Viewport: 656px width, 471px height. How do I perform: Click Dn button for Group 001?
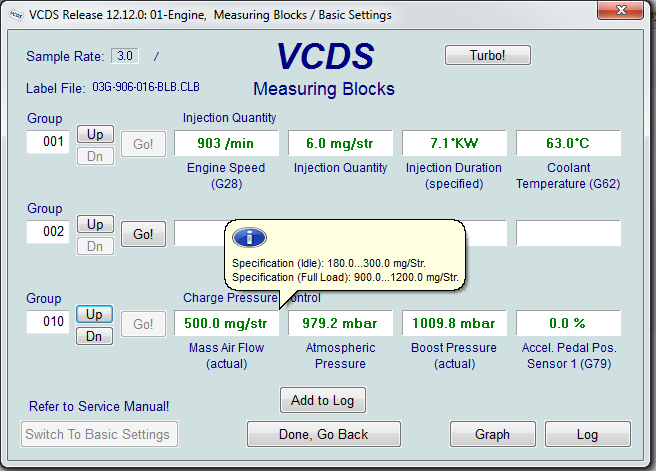95,156
